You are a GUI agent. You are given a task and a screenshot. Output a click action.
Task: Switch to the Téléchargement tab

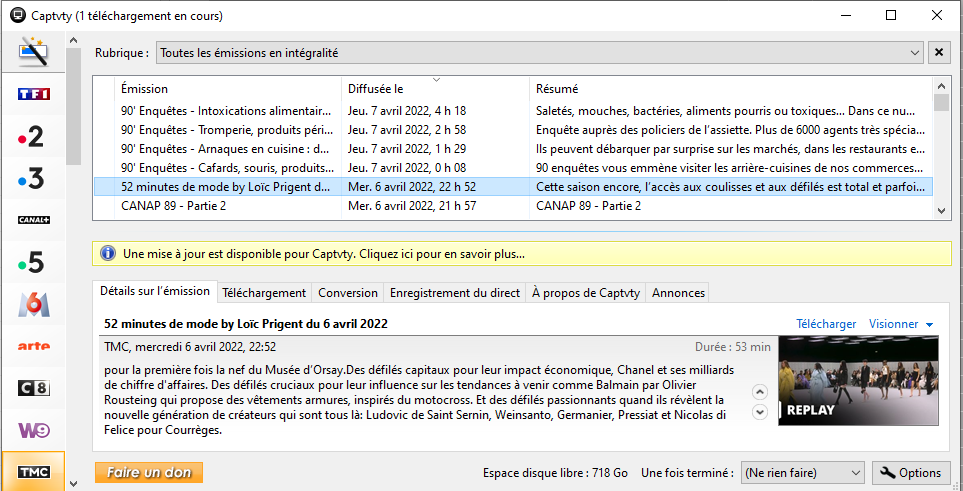pyautogui.click(x=264, y=293)
